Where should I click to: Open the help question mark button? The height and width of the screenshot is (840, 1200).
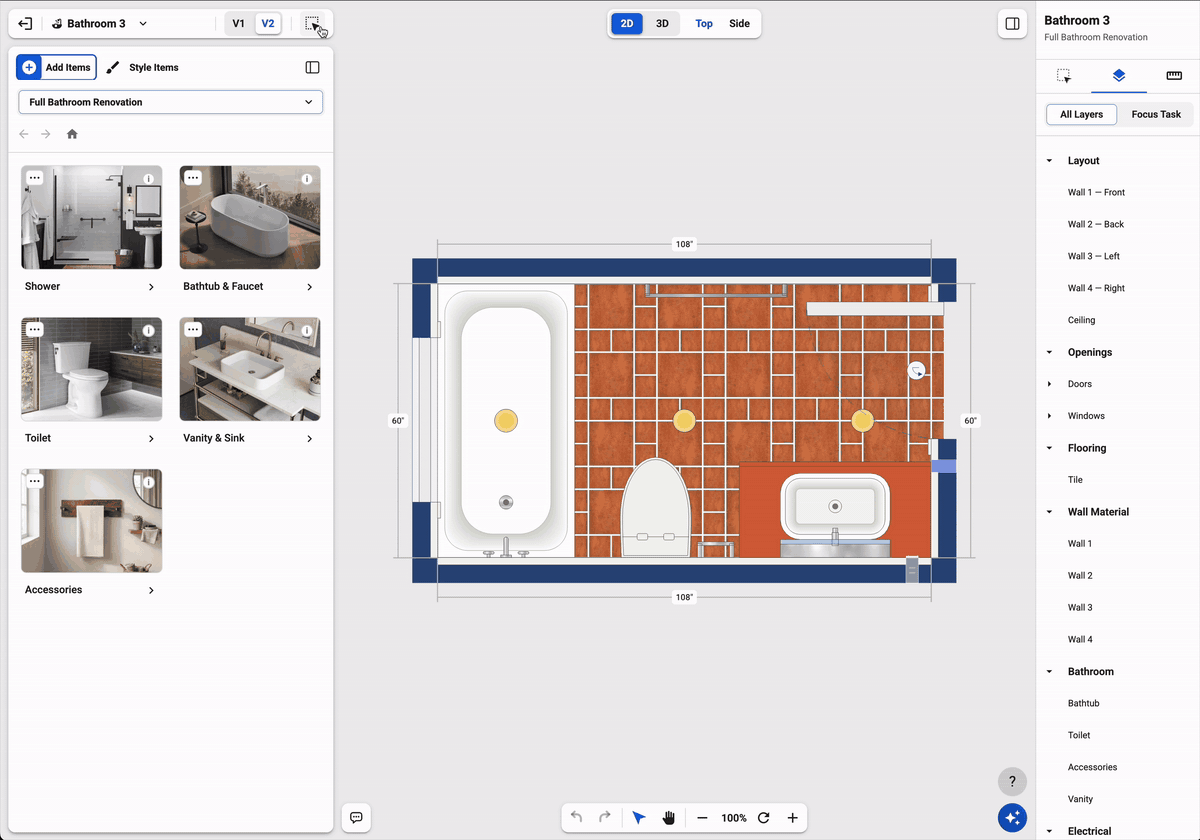(1012, 782)
